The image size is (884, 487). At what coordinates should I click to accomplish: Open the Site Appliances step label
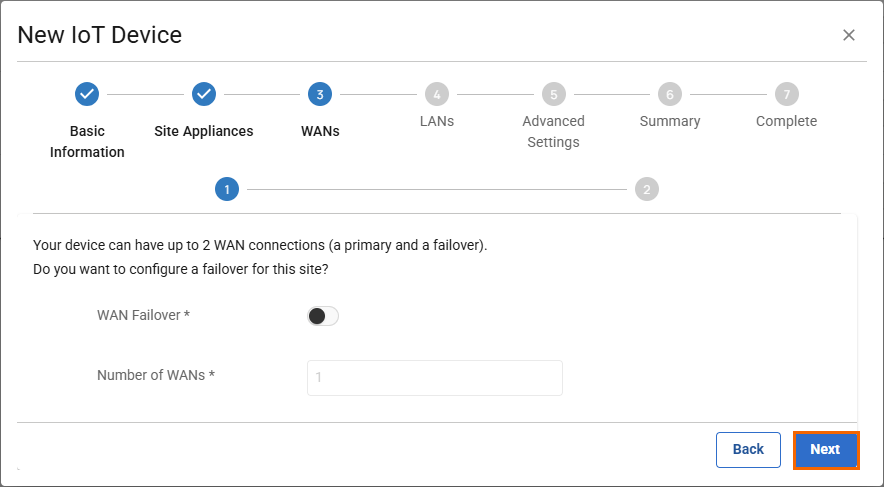pos(204,131)
